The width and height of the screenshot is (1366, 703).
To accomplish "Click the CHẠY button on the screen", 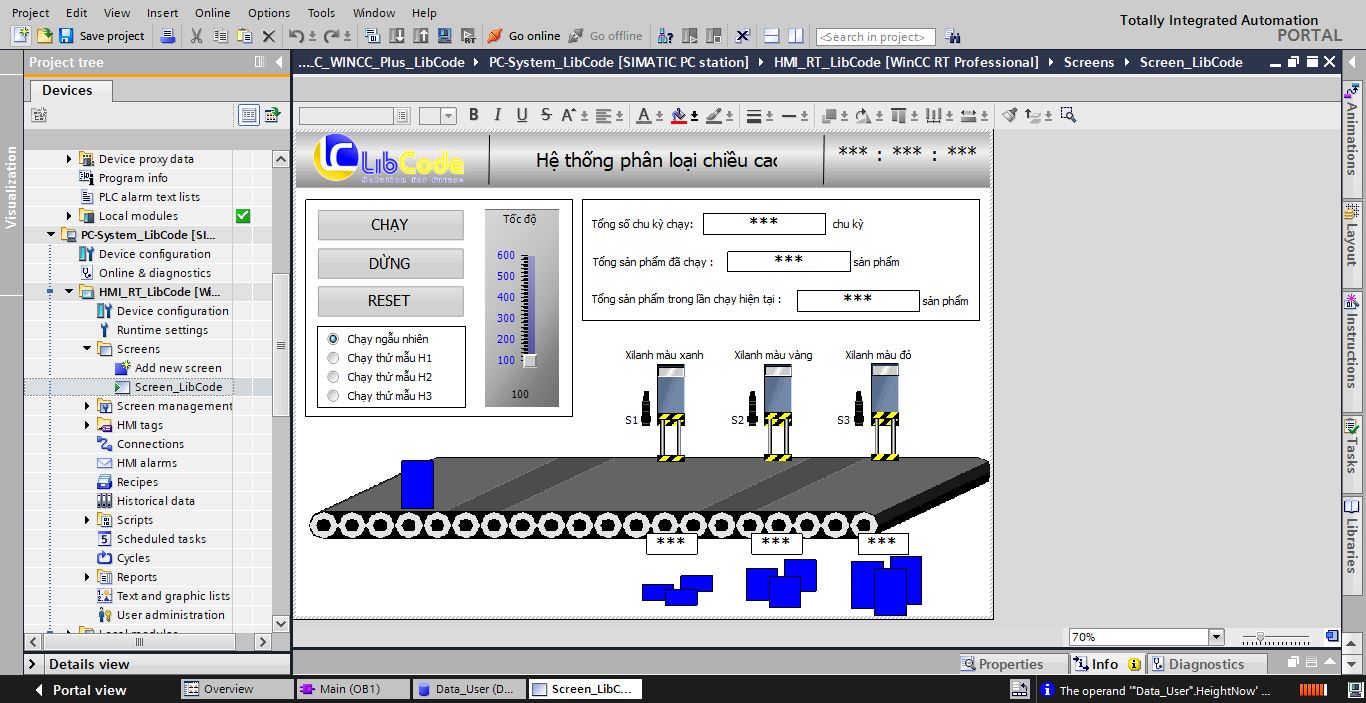I will [x=390, y=225].
